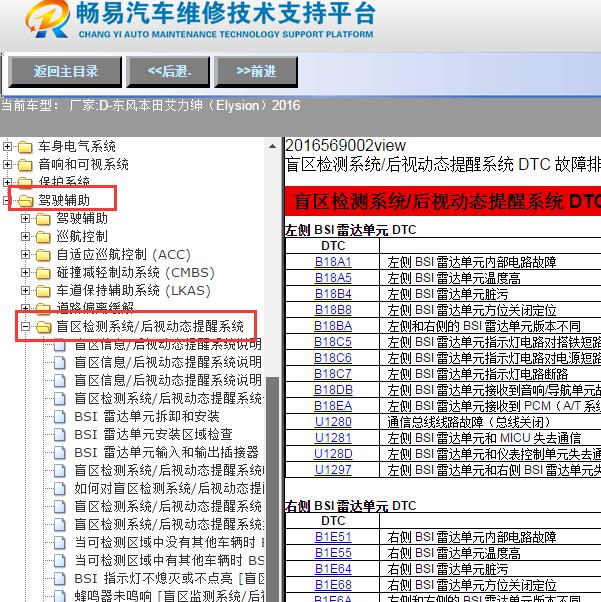Open the B18C5 DTC link
The width and height of the screenshot is (601, 602).
[333, 342]
